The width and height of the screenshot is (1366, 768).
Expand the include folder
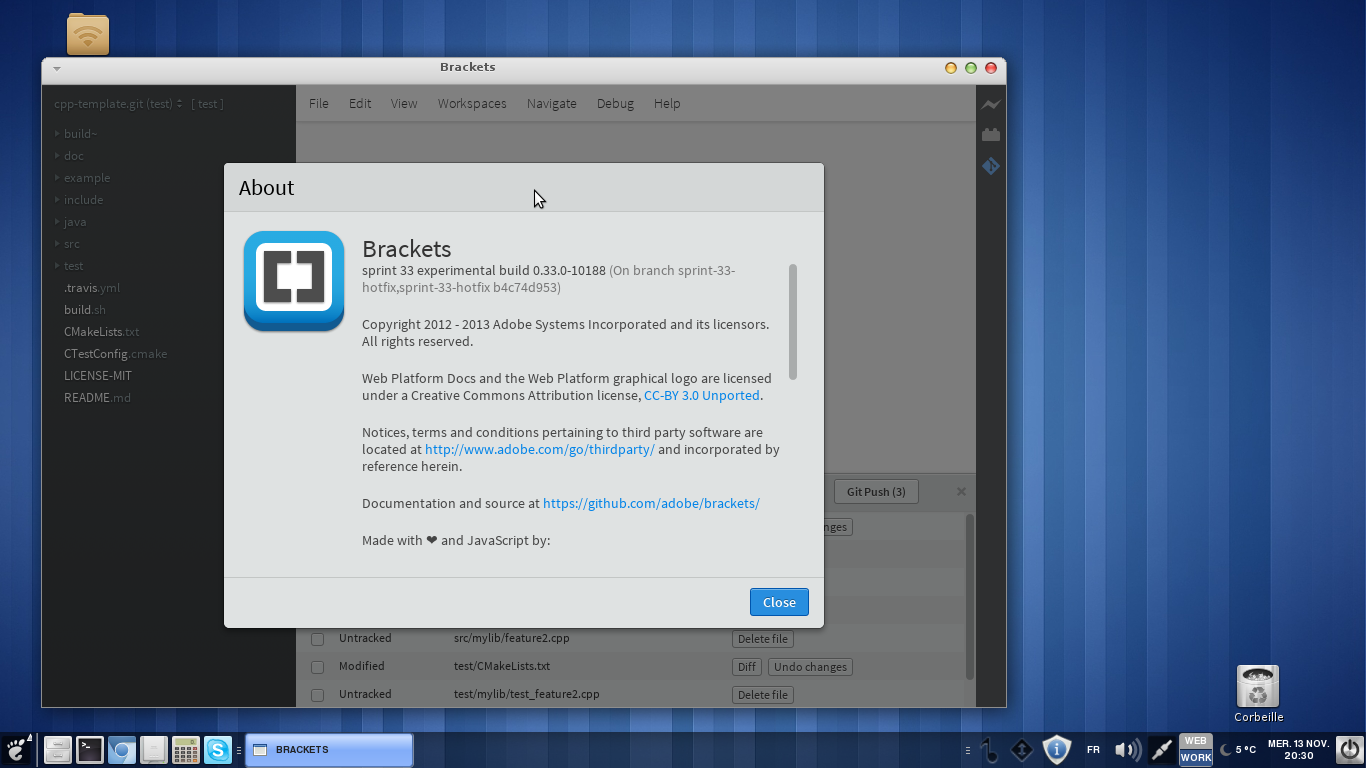click(57, 199)
